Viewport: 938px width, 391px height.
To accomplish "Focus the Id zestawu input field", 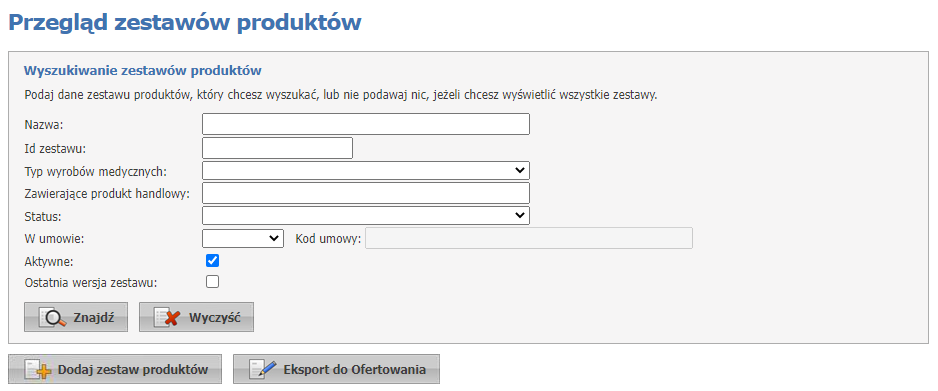I will 278,148.
